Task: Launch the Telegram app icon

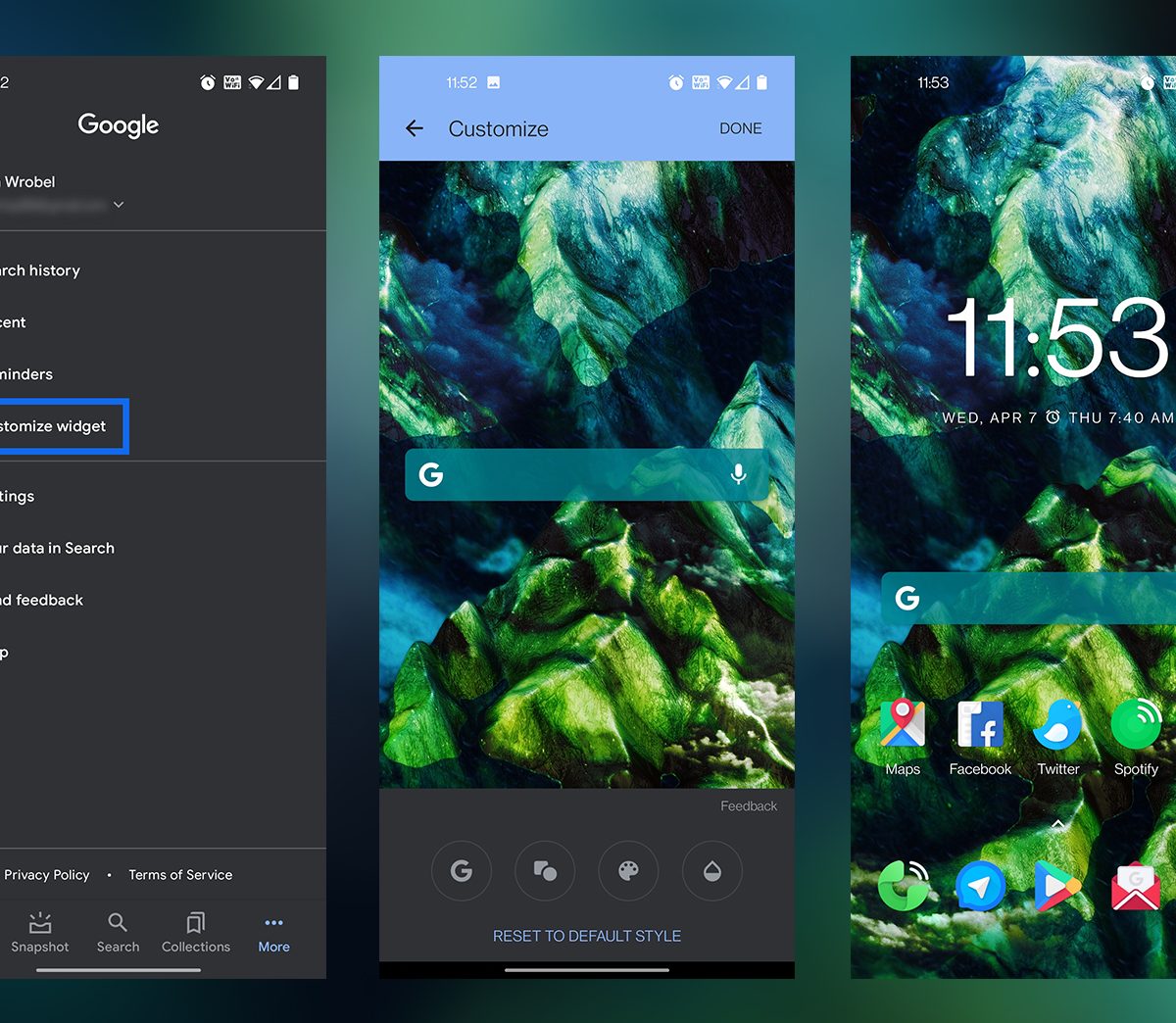Action: (980, 887)
